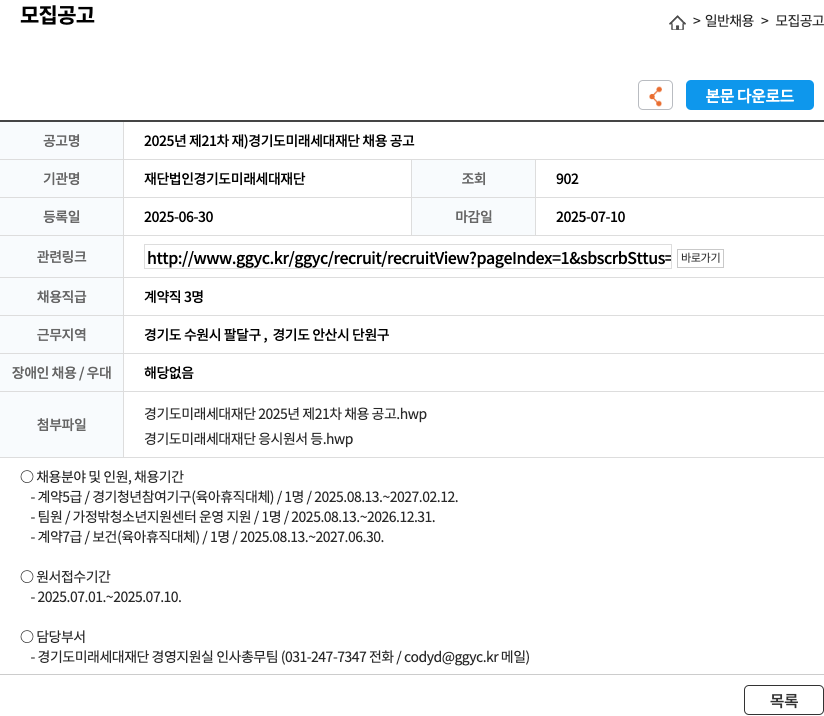This screenshot has height=716, width=824.
Task: Click hiring rank value 계약직 3명
Action: (173, 297)
